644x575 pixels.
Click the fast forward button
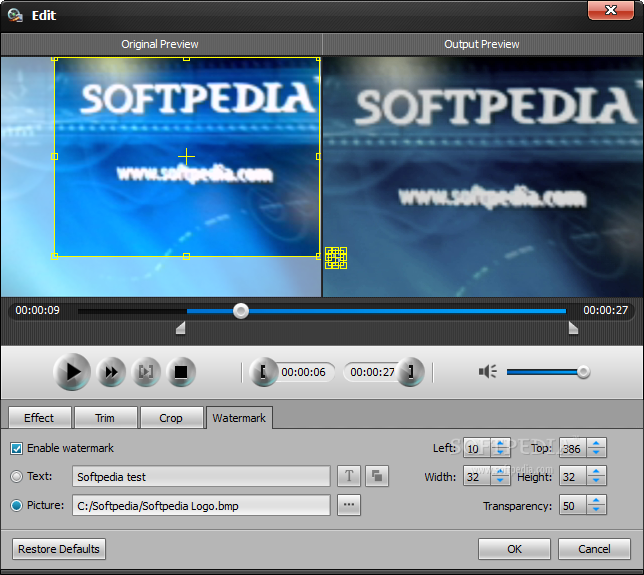click(111, 372)
